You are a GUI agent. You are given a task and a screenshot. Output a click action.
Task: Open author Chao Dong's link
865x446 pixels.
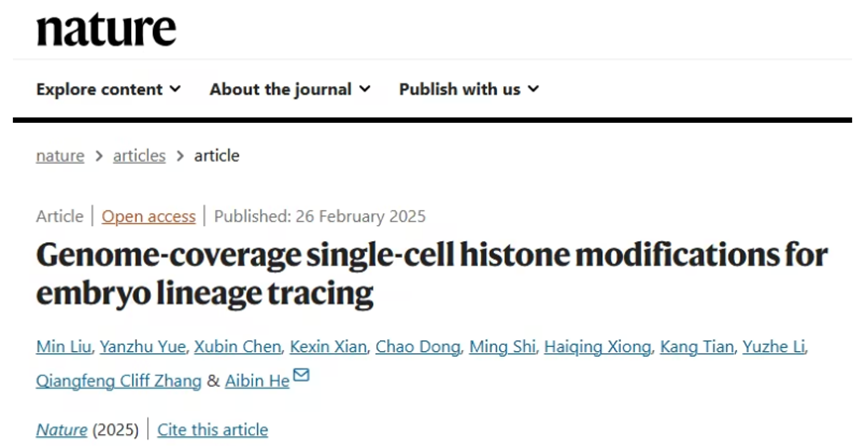click(x=418, y=347)
